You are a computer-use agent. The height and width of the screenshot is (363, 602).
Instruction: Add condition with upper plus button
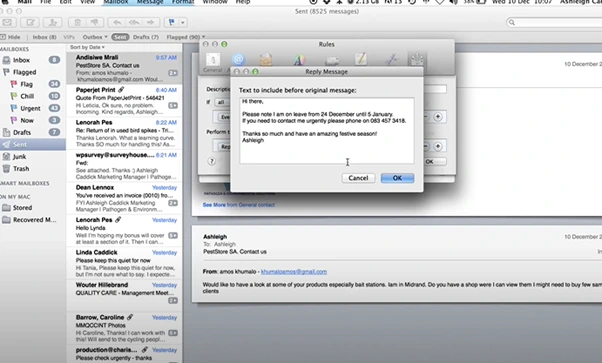[x=438, y=117]
